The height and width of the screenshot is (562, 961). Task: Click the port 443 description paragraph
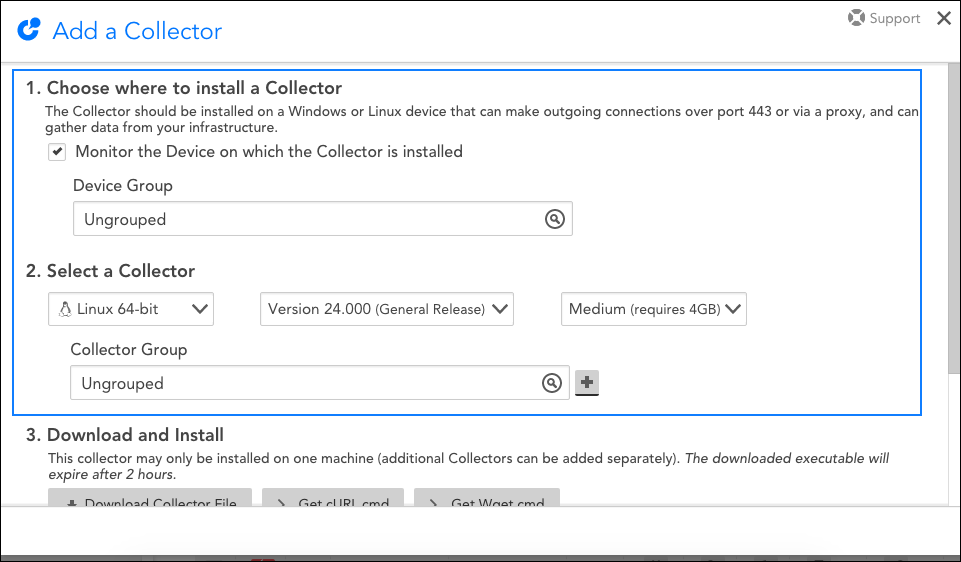(482, 120)
